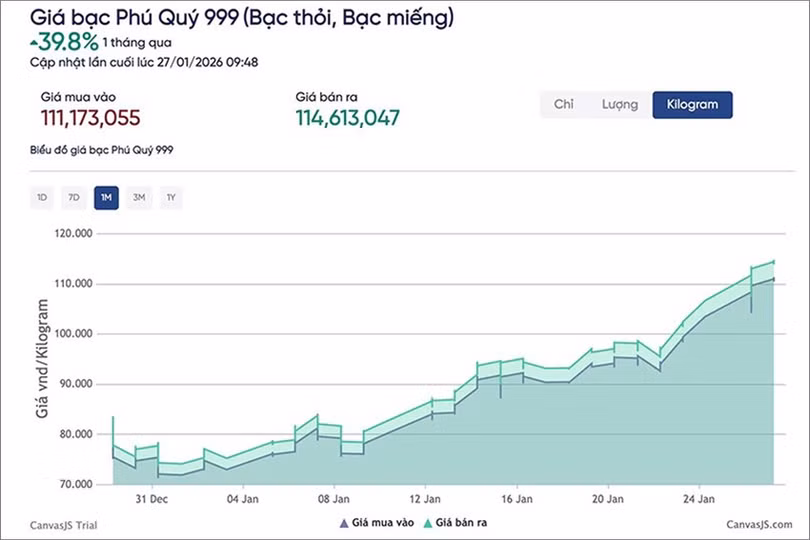The height and width of the screenshot is (540, 810).
Task: Select the Chỉ unit option
Action: [x=564, y=105]
